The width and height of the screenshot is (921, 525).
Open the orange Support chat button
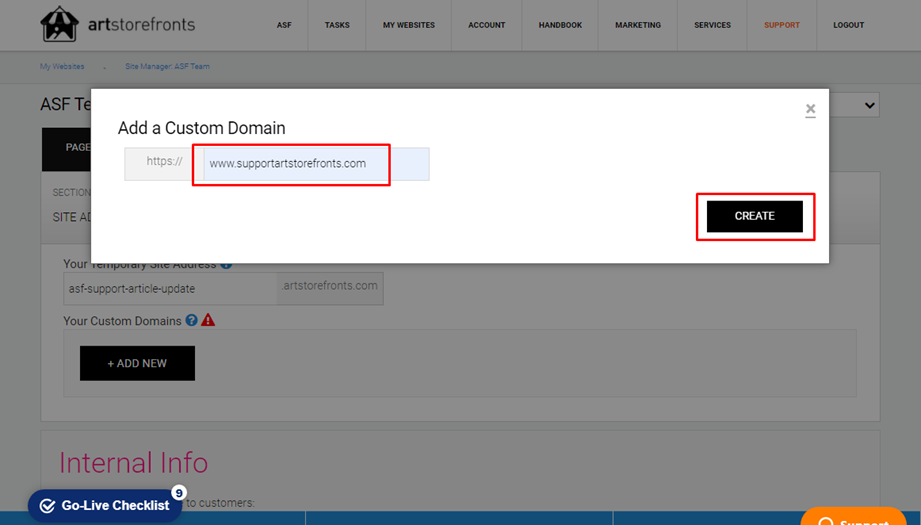[853, 516]
